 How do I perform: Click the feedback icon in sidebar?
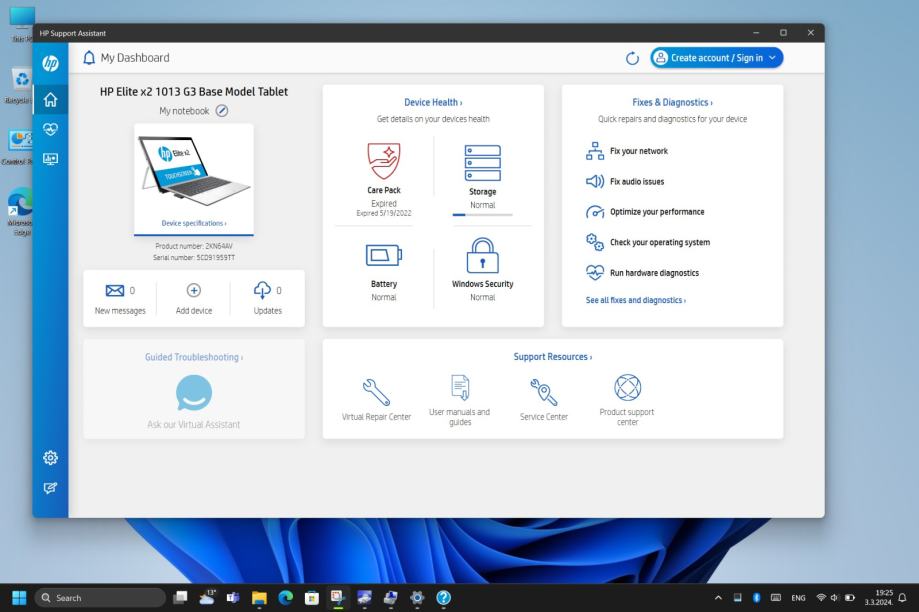pos(50,487)
